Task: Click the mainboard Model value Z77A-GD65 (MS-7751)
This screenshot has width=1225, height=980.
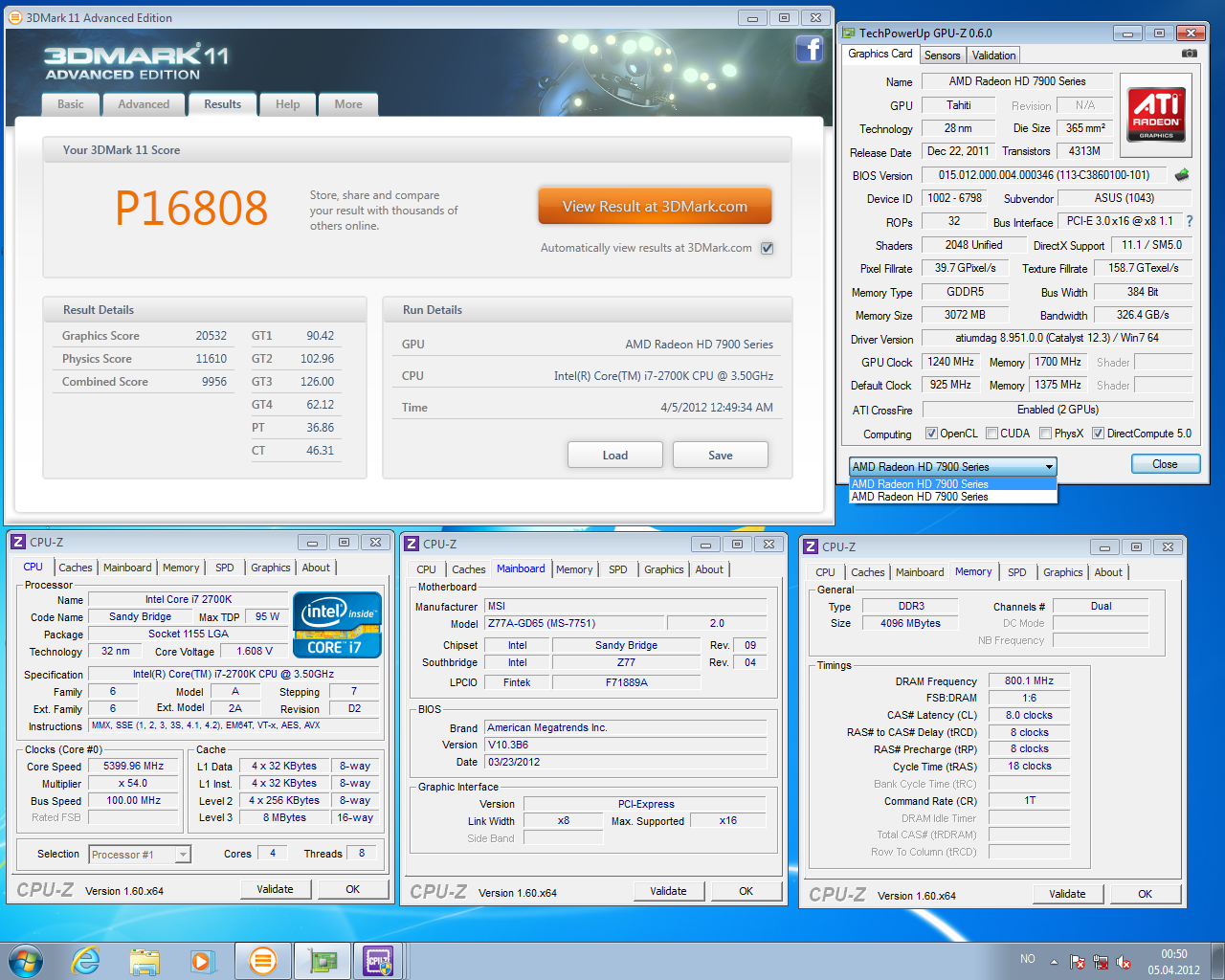Action: [x=577, y=623]
